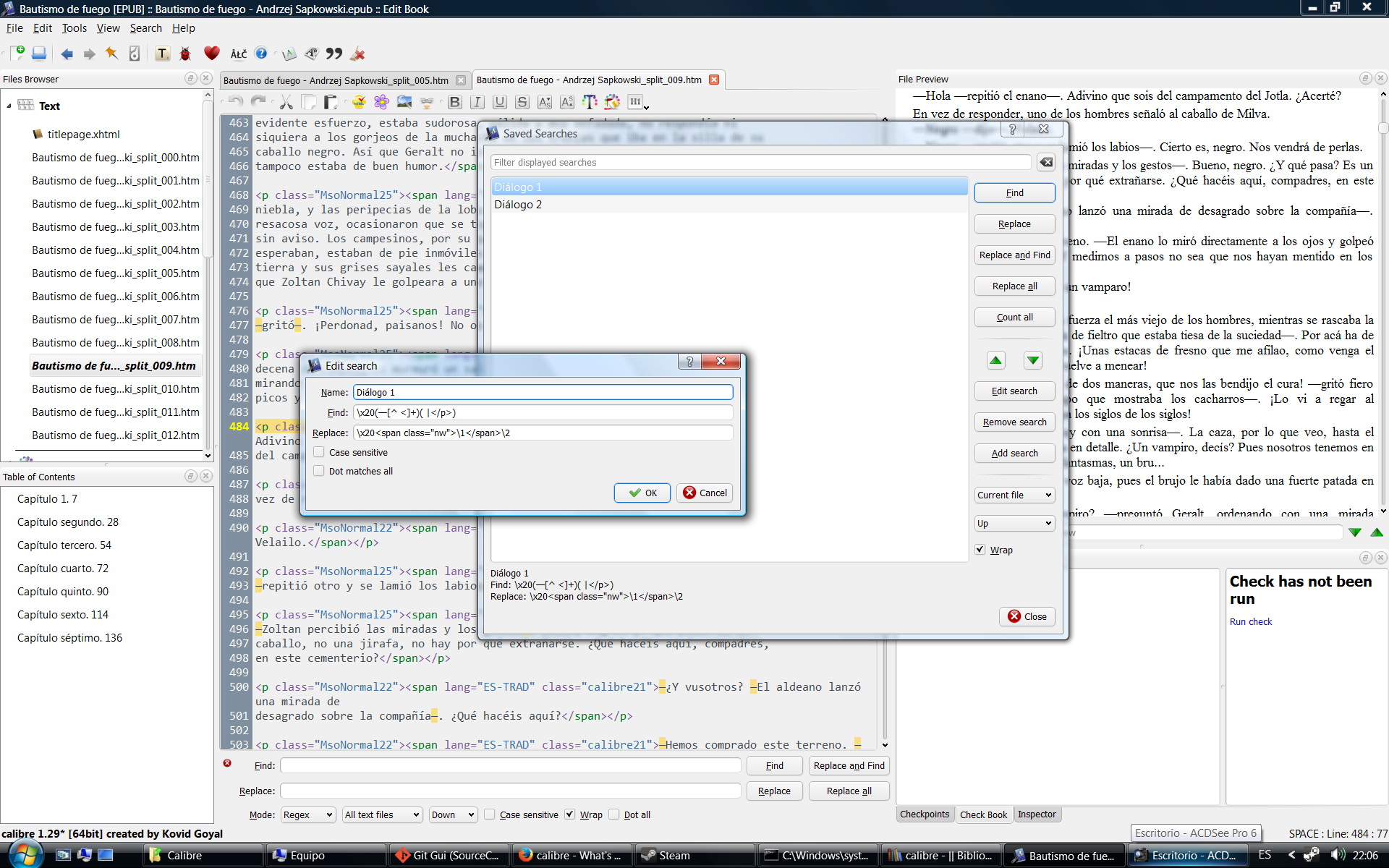Screen dimensions: 1389x868
Task: Clear the saved searches filter field icon
Action: point(1046,163)
